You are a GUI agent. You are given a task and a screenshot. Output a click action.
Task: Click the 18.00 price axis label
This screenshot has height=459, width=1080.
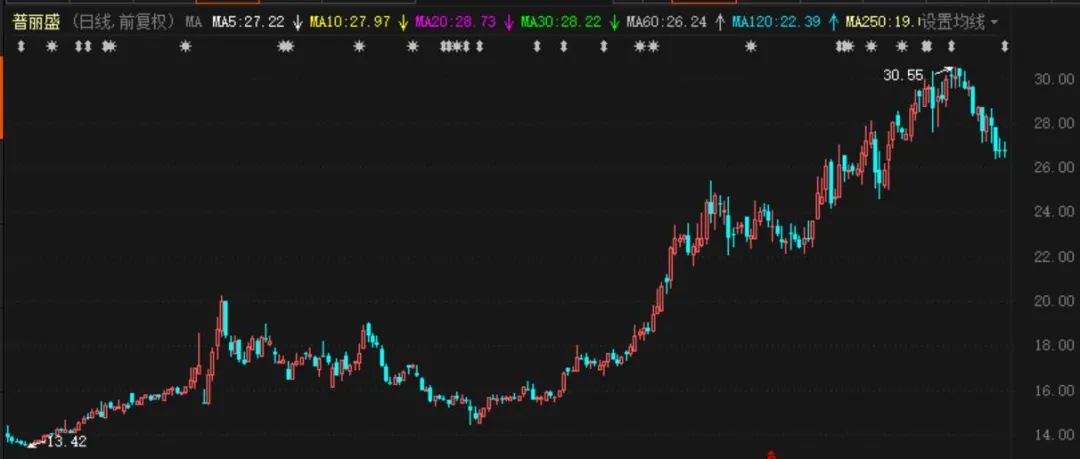tap(1057, 345)
